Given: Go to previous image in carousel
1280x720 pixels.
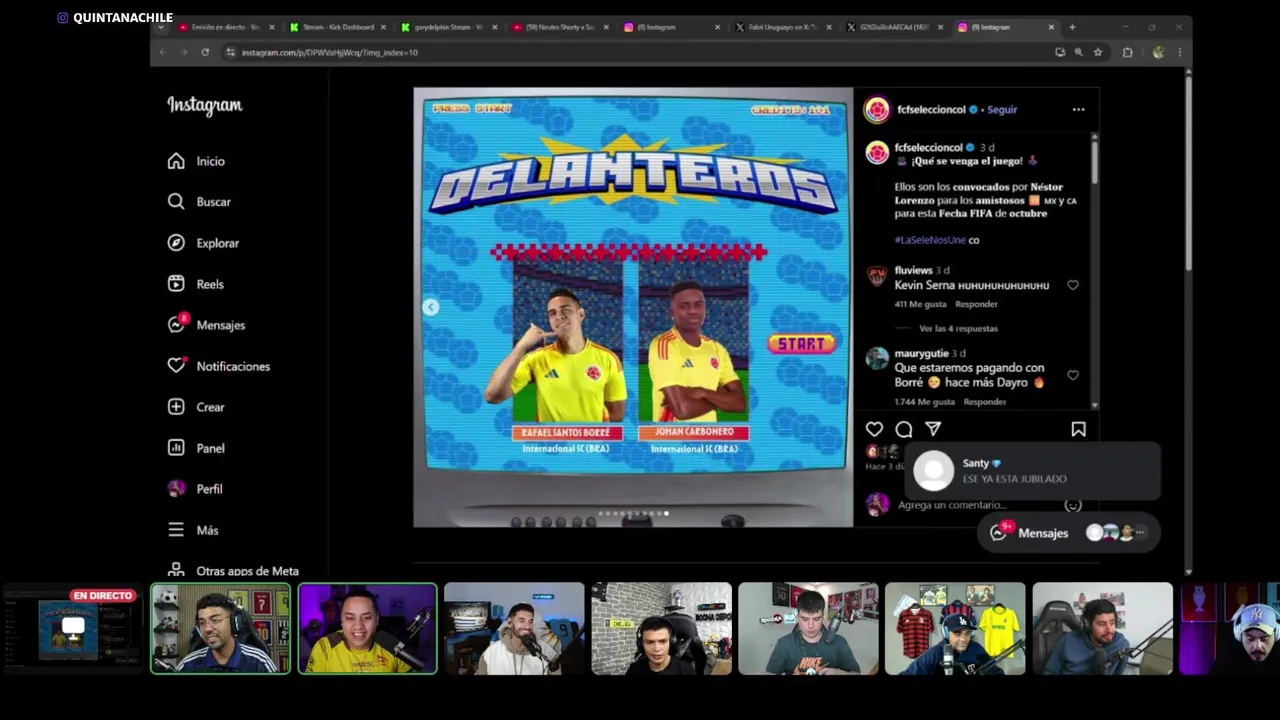Looking at the screenshot, I should click(430, 307).
